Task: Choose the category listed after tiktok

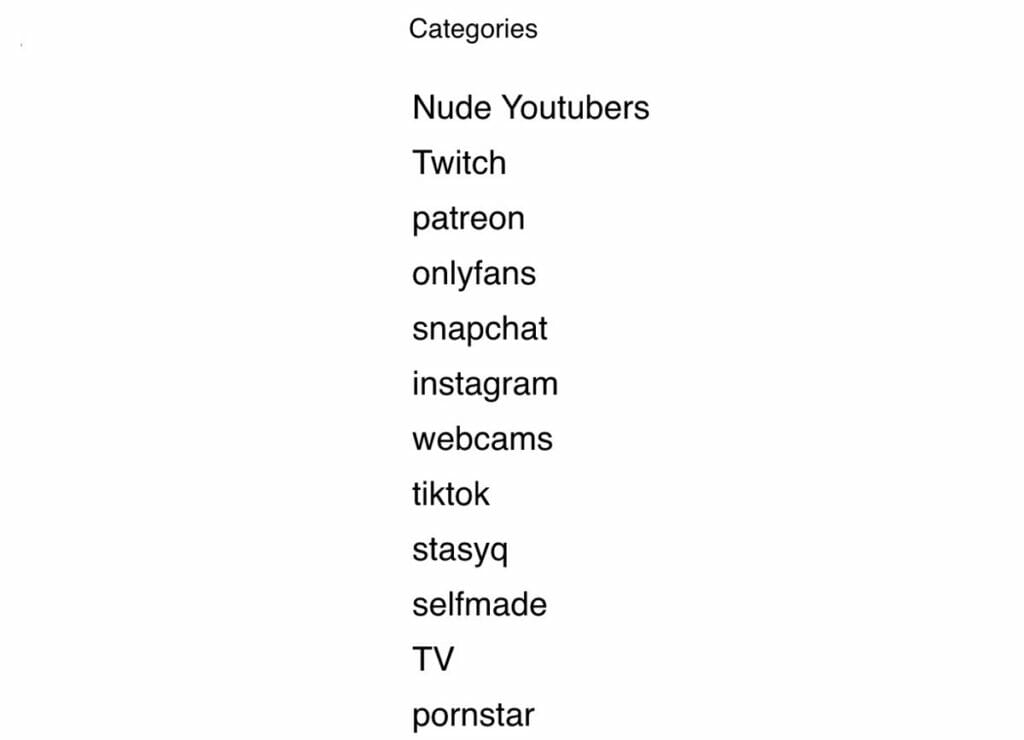Action: (460, 551)
